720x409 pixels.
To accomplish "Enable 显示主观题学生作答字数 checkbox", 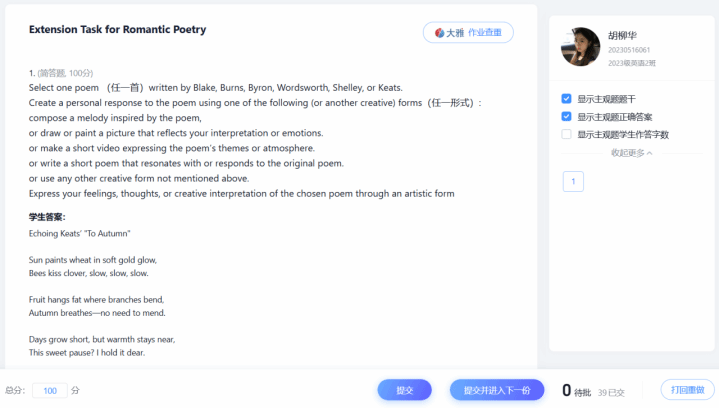I will click(x=567, y=134).
